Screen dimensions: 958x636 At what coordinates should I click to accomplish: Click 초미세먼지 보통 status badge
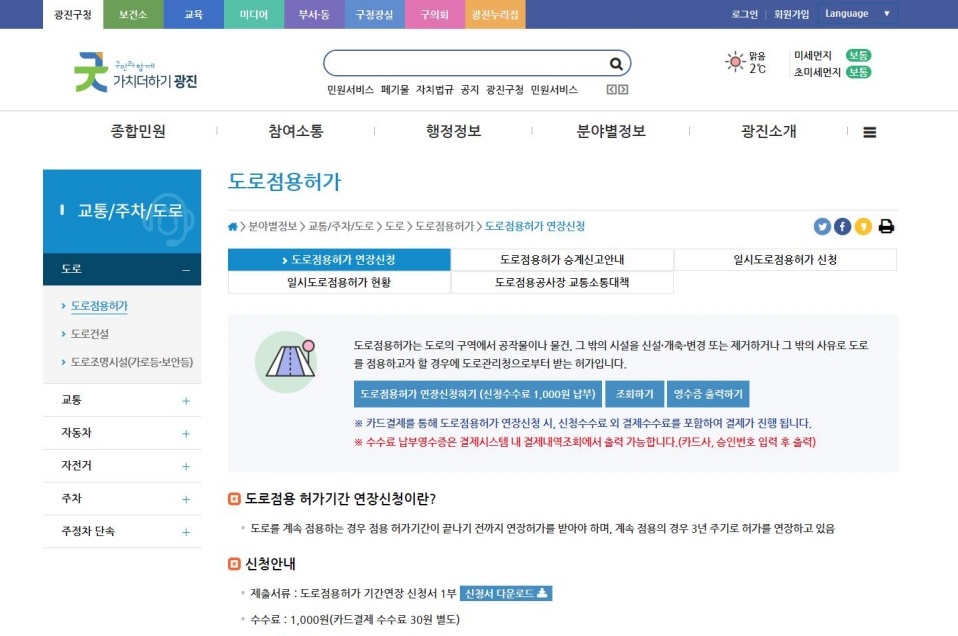tap(858, 72)
